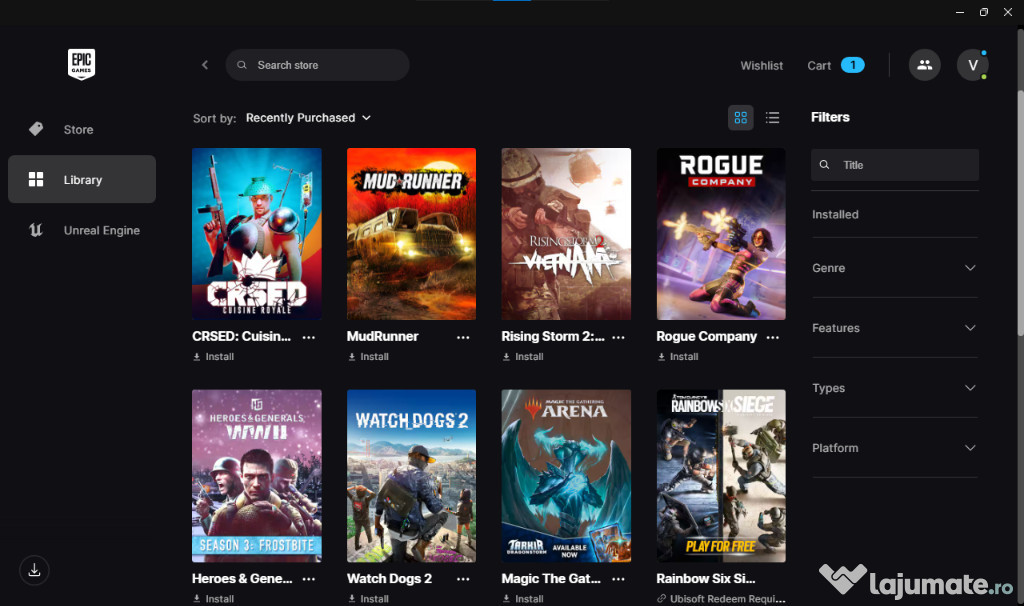The height and width of the screenshot is (606, 1024).
Task: Open the Rogue Company cover thumbnail
Action: click(721, 234)
